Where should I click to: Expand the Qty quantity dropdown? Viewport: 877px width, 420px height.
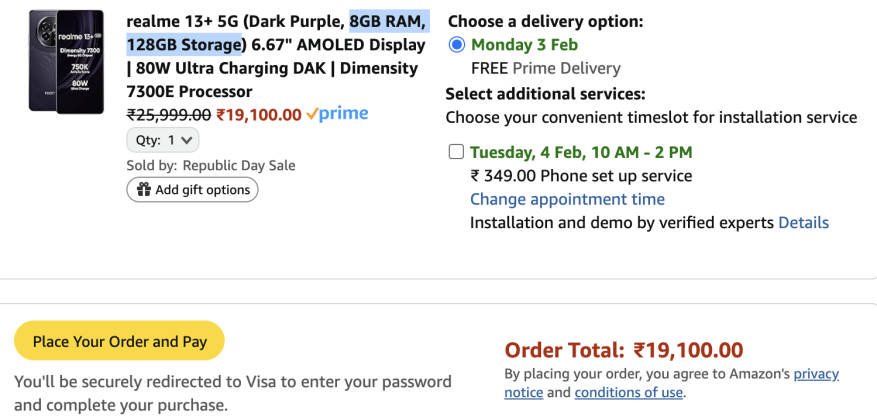(162, 140)
